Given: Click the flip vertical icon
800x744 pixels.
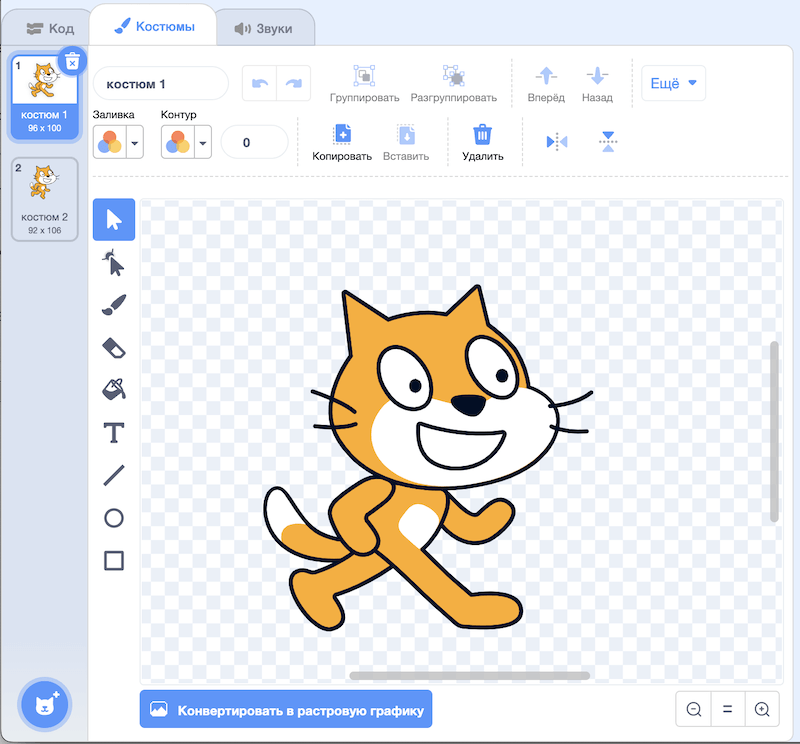Looking at the screenshot, I should tap(608, 142).
